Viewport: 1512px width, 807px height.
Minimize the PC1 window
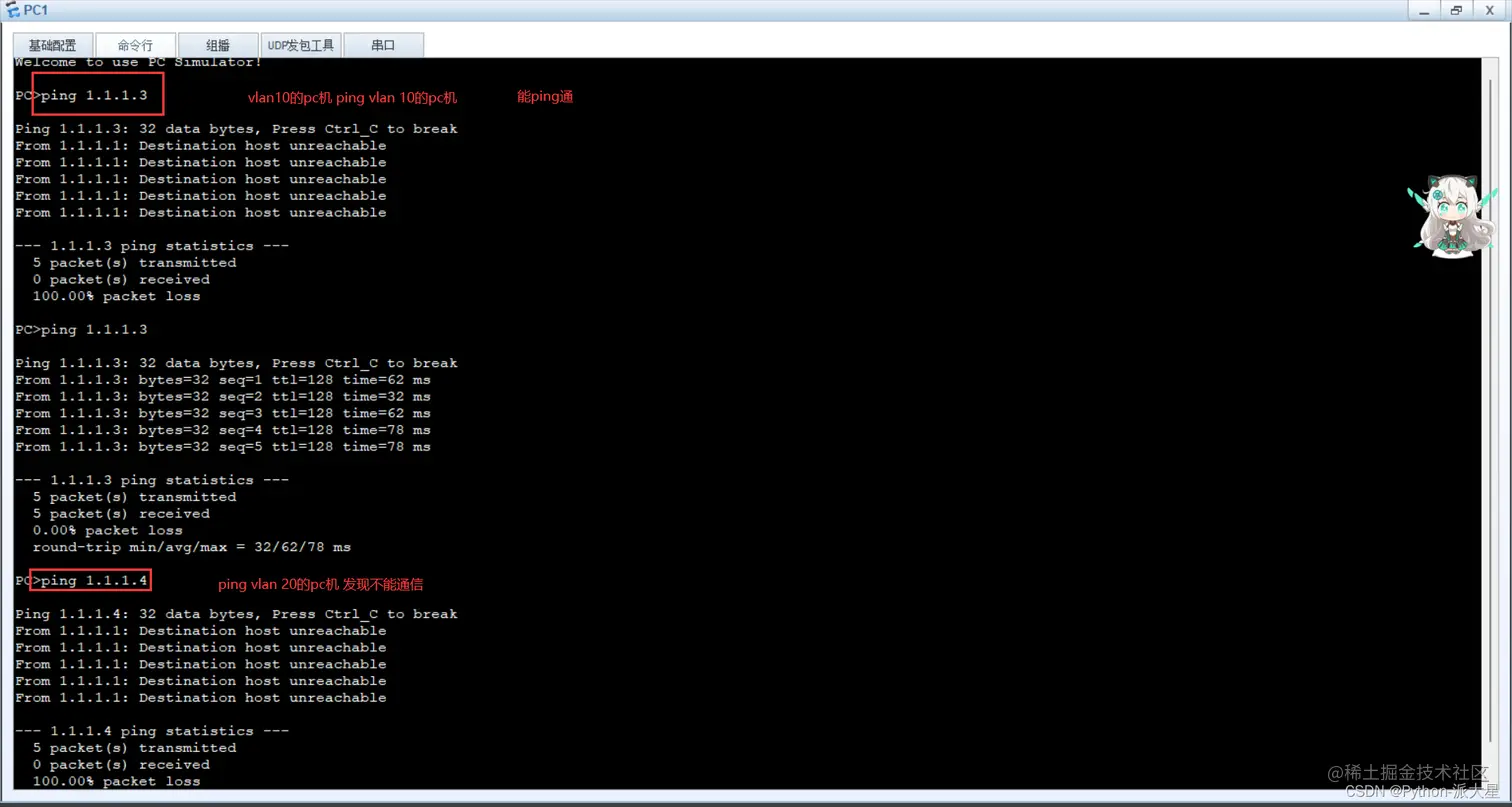click(1424, 10)
